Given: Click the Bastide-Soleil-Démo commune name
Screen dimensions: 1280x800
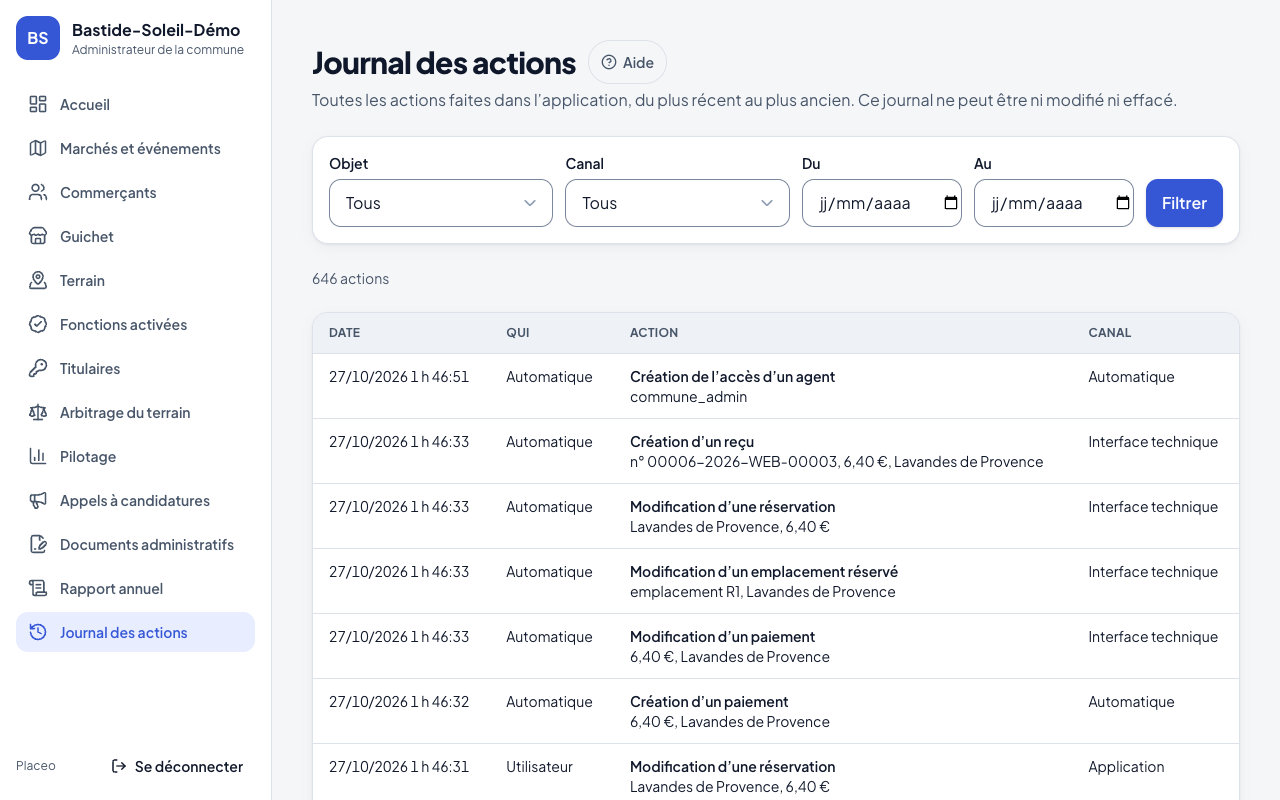Looking at the screenshot, I should [x=156, y=30].
